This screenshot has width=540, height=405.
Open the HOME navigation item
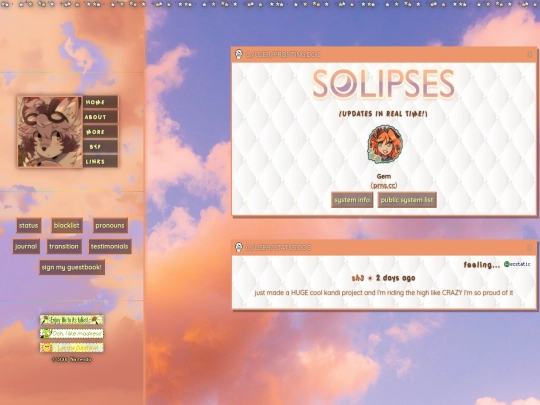tap(101, 102)
